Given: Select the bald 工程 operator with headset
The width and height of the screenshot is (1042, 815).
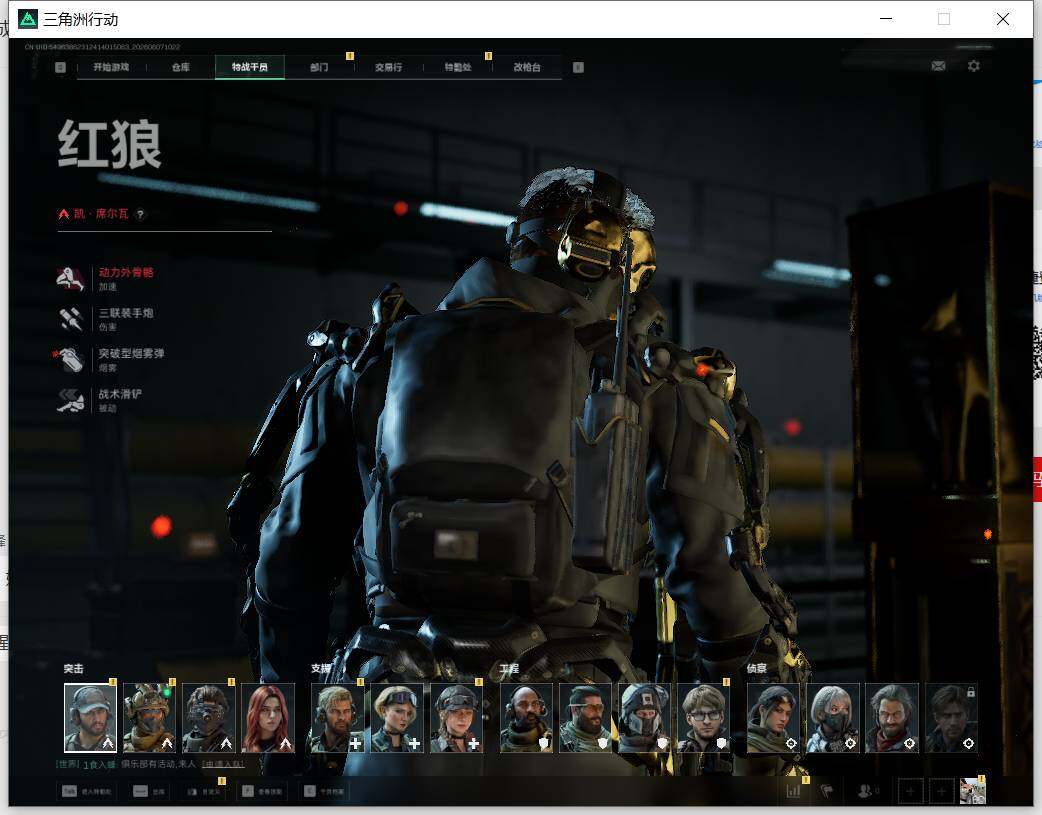Looking at the screenshot, I should point(526,718).
